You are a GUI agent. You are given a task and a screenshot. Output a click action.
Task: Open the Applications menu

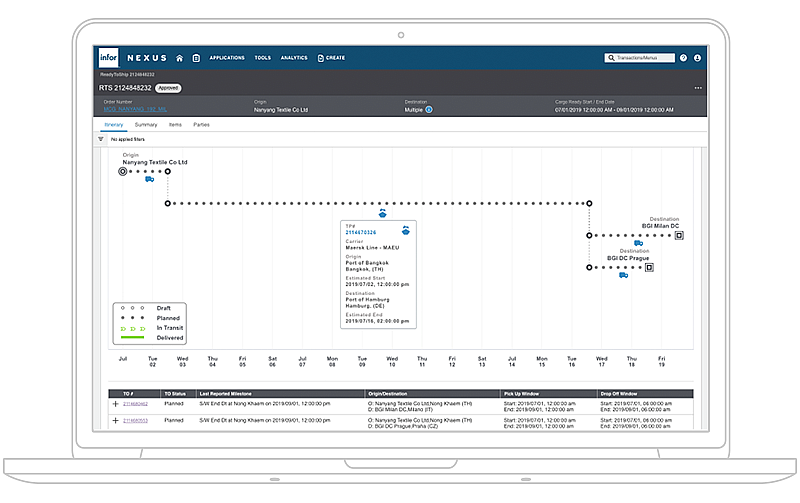(x=227, y=58)
